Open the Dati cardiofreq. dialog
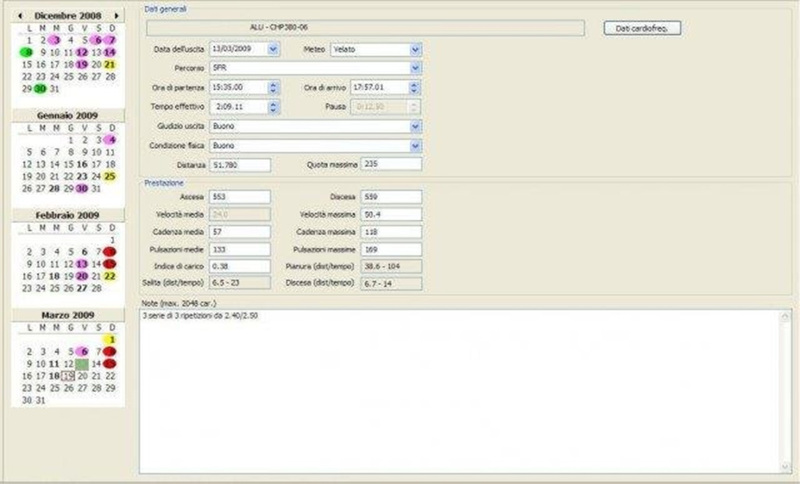Viewport: 800px width, 484px height. [x=642, y=28]
